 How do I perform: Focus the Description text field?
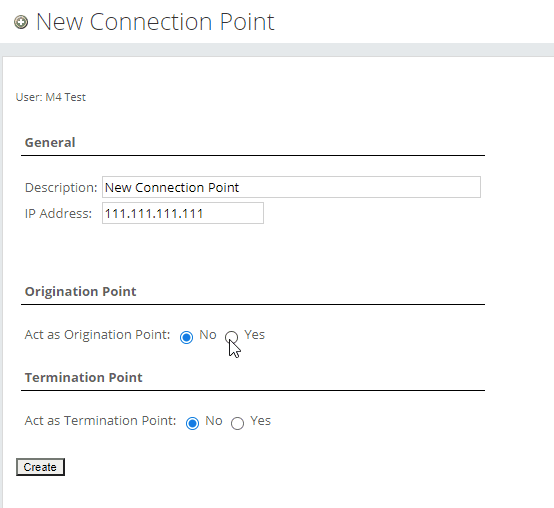click(x=291, y=187)
